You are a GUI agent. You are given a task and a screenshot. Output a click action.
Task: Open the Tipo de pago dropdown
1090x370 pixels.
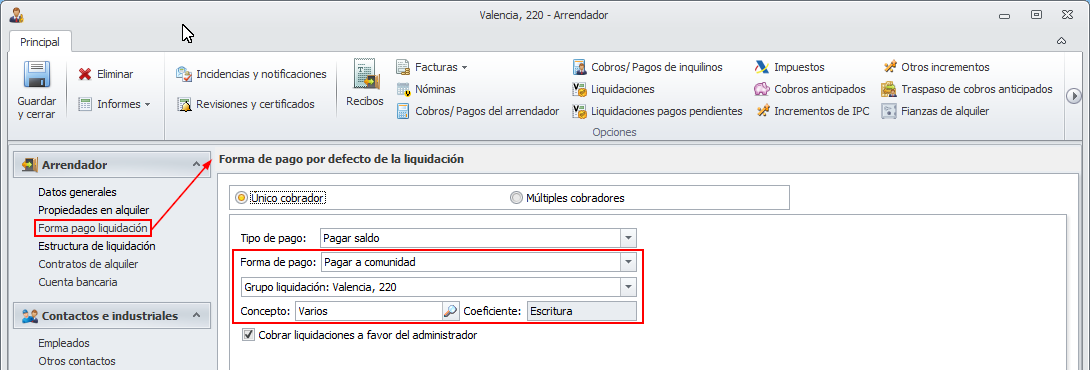pos(628,238)
